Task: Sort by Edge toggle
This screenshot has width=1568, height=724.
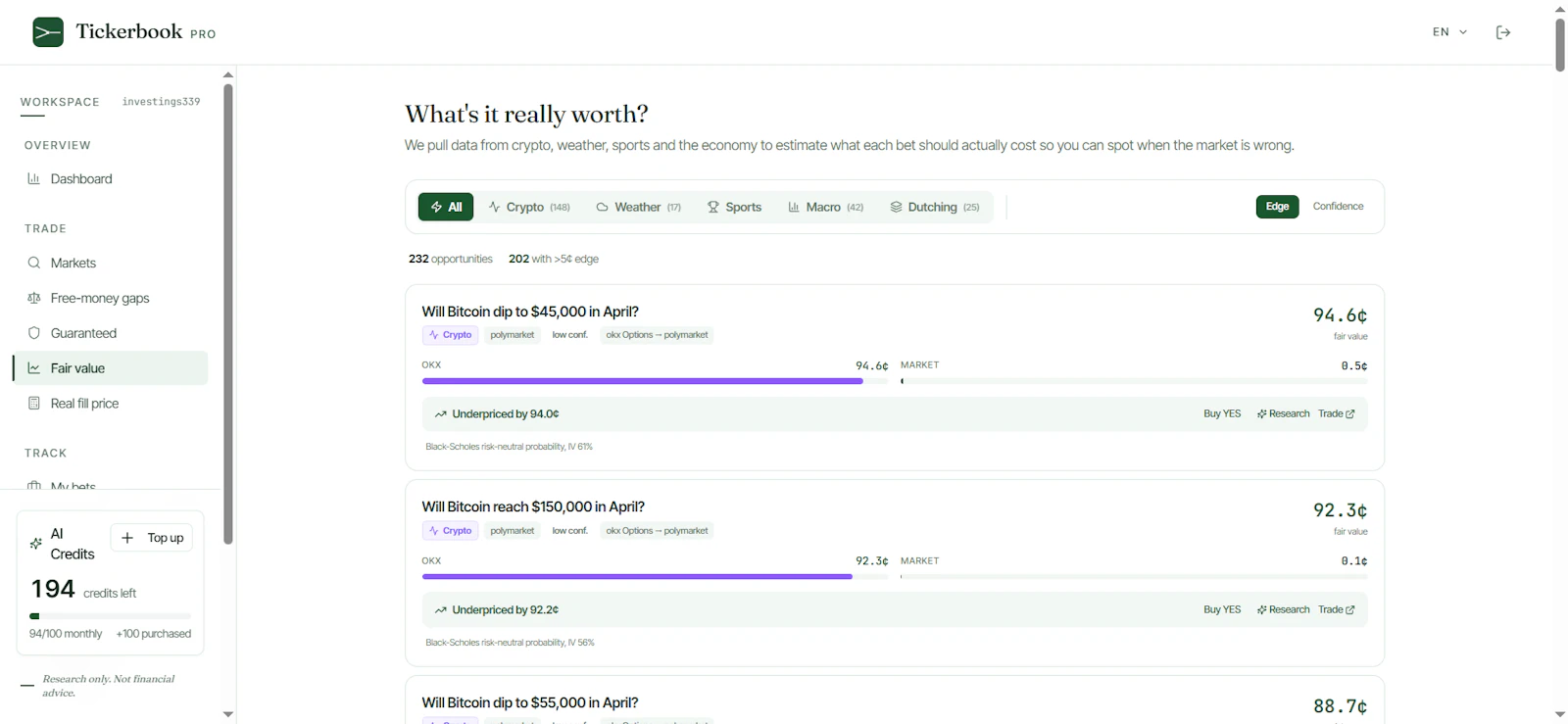Action: pos(1277,207)
